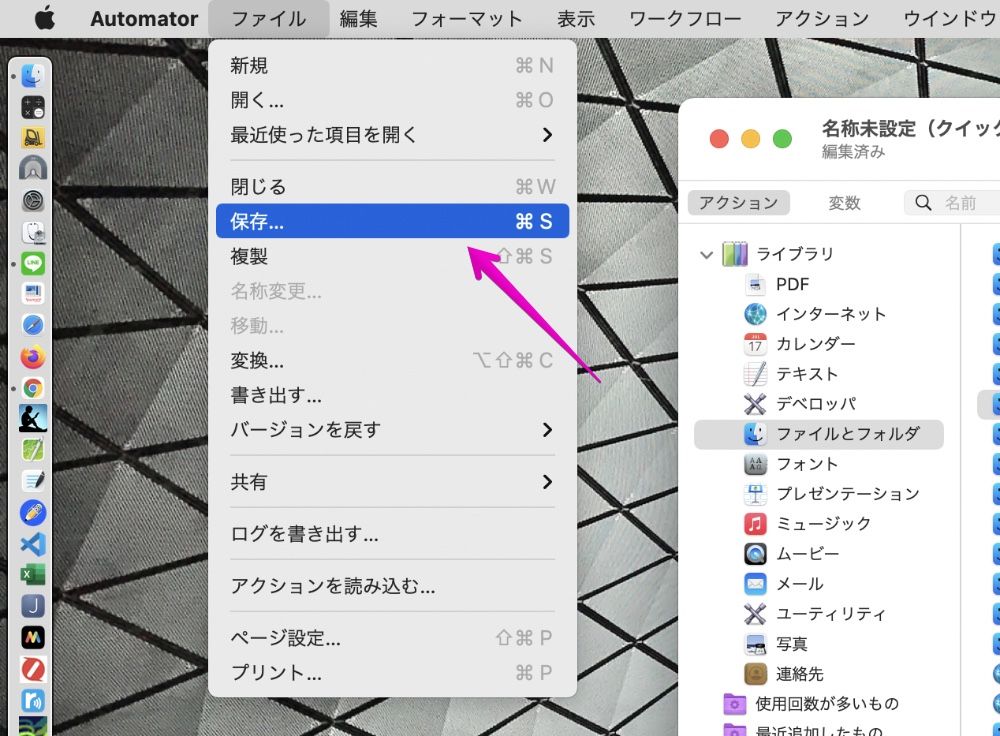Choose ページ設定… from the File menu
This screenshot has height=736, width=1000.
coord(392,638)
